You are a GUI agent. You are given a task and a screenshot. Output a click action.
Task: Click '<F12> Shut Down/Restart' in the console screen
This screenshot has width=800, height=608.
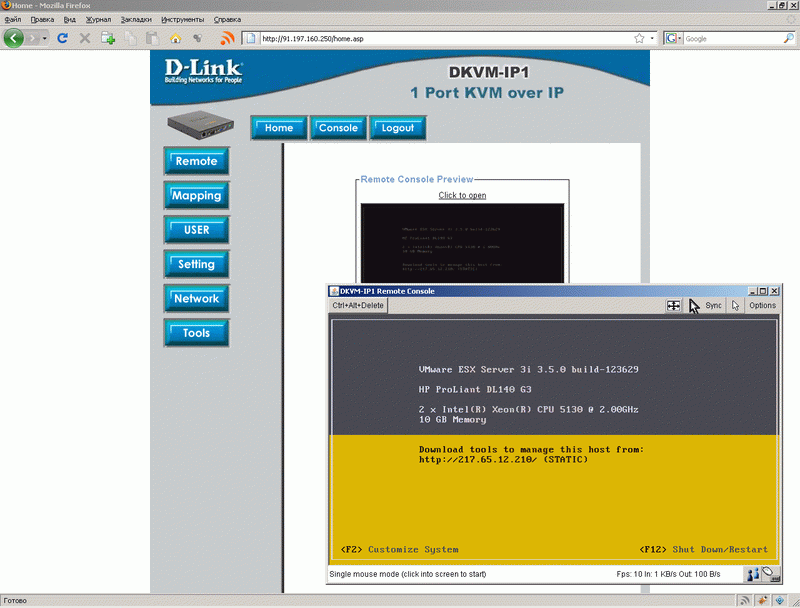click(x=704, y=549)
